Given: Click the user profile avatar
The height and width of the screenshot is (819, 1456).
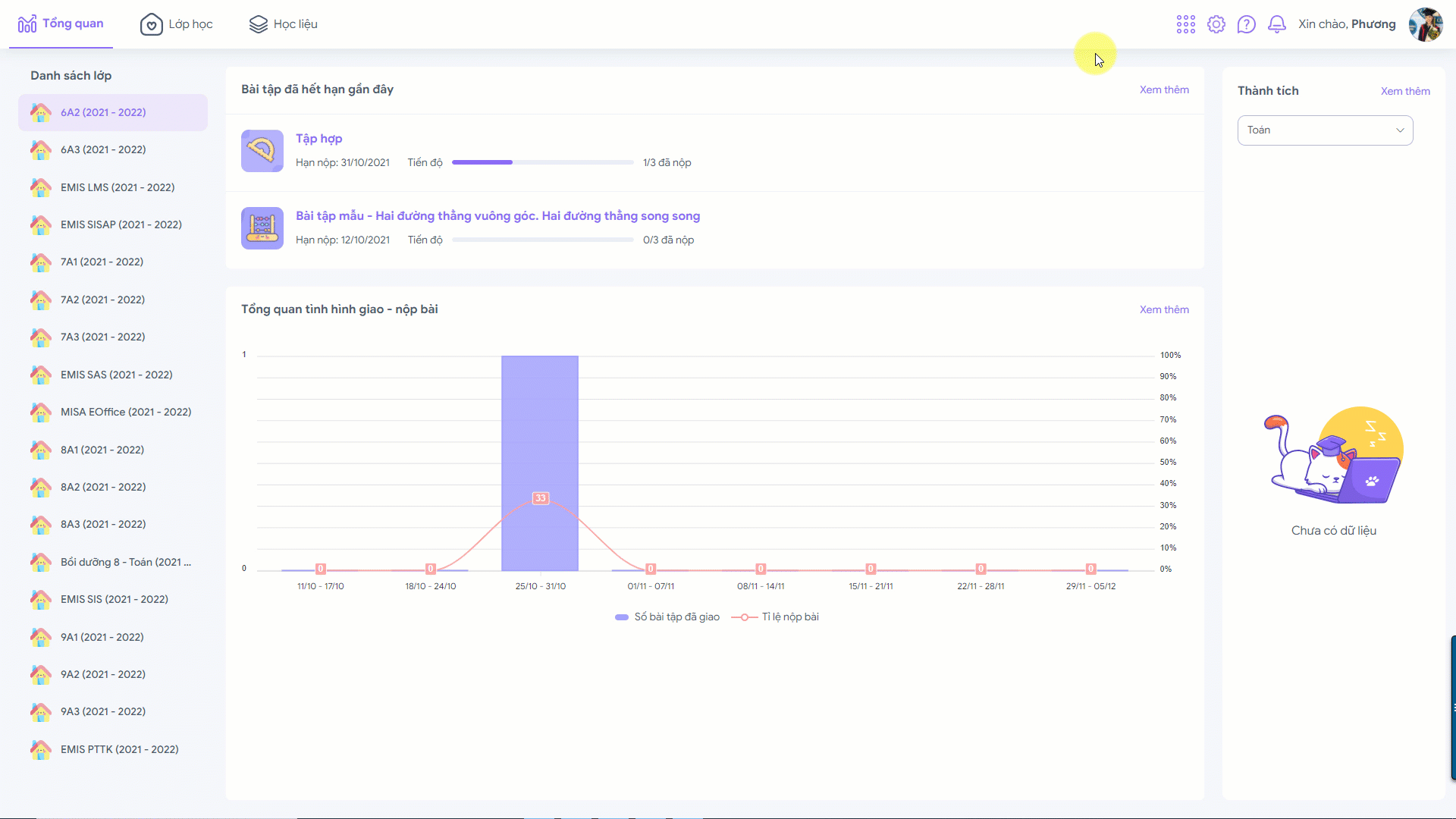Looking at the screenshot, I should tap(1426, 24).
